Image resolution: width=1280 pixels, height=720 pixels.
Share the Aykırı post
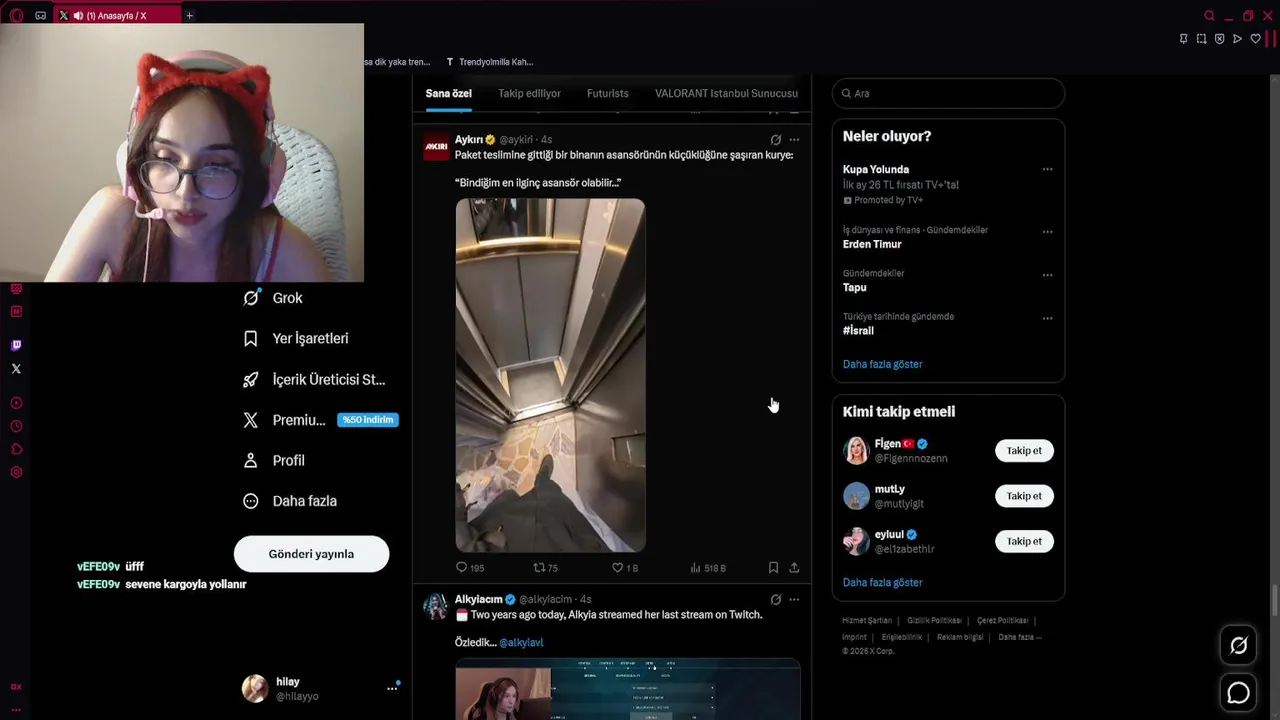794,568
